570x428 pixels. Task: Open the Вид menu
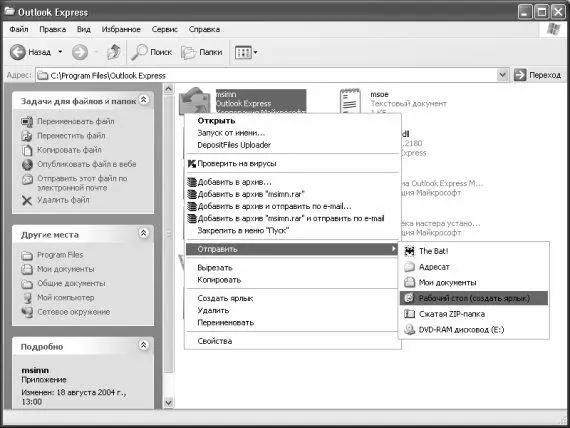84,29
